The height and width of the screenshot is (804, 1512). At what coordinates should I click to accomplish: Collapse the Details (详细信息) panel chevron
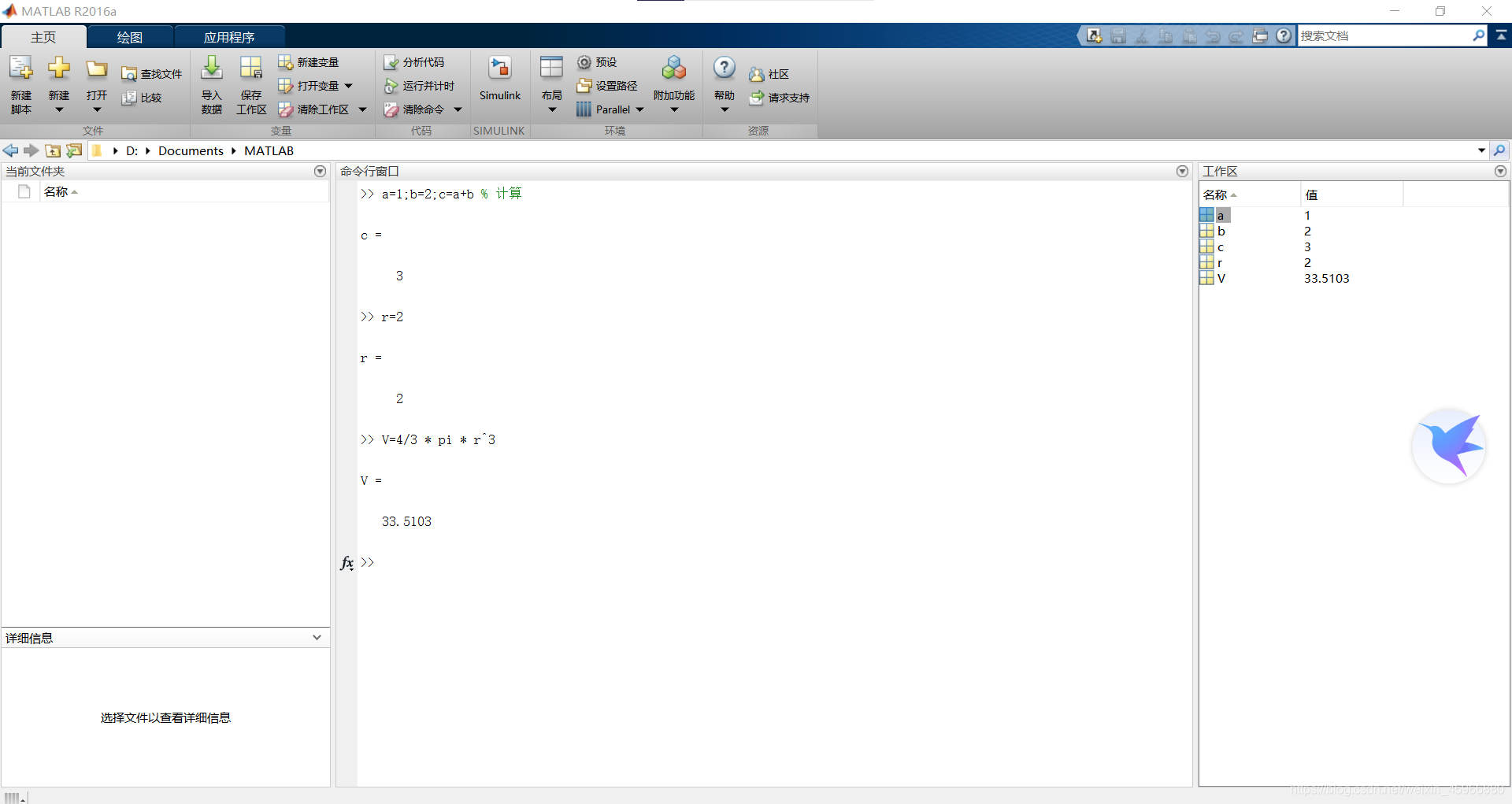pyautogui.click(x=317, y=638)
